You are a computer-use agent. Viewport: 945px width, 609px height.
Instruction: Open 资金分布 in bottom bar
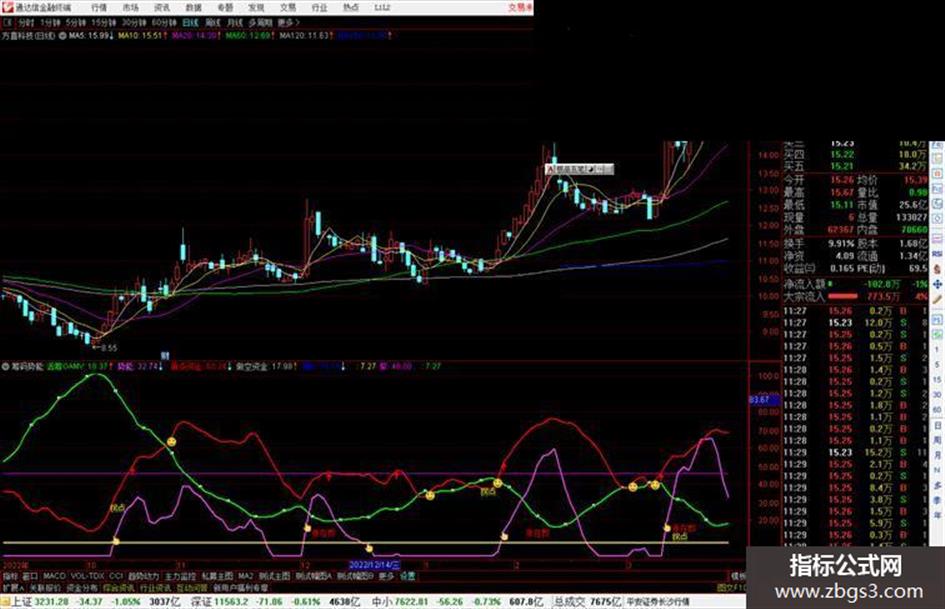tap(82, 587)
